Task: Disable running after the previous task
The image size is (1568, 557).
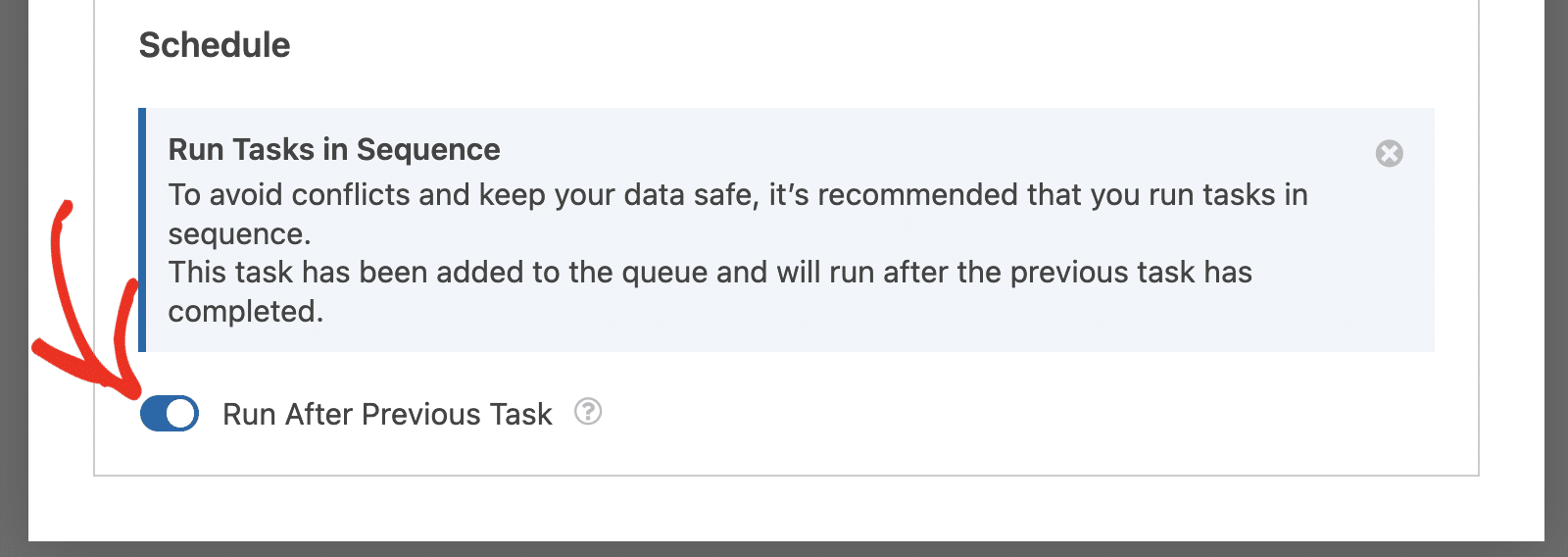Action: coord(170,414)
